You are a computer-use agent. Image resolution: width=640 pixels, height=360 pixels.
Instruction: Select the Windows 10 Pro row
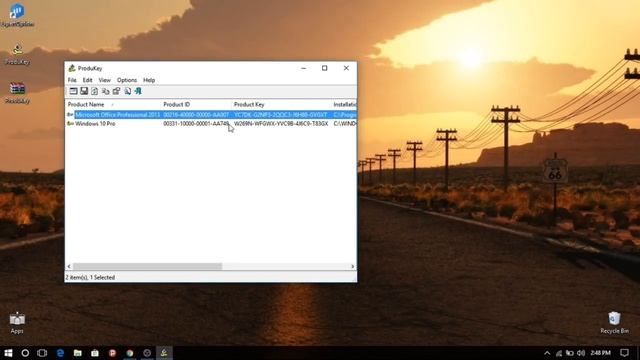[211, 123]
